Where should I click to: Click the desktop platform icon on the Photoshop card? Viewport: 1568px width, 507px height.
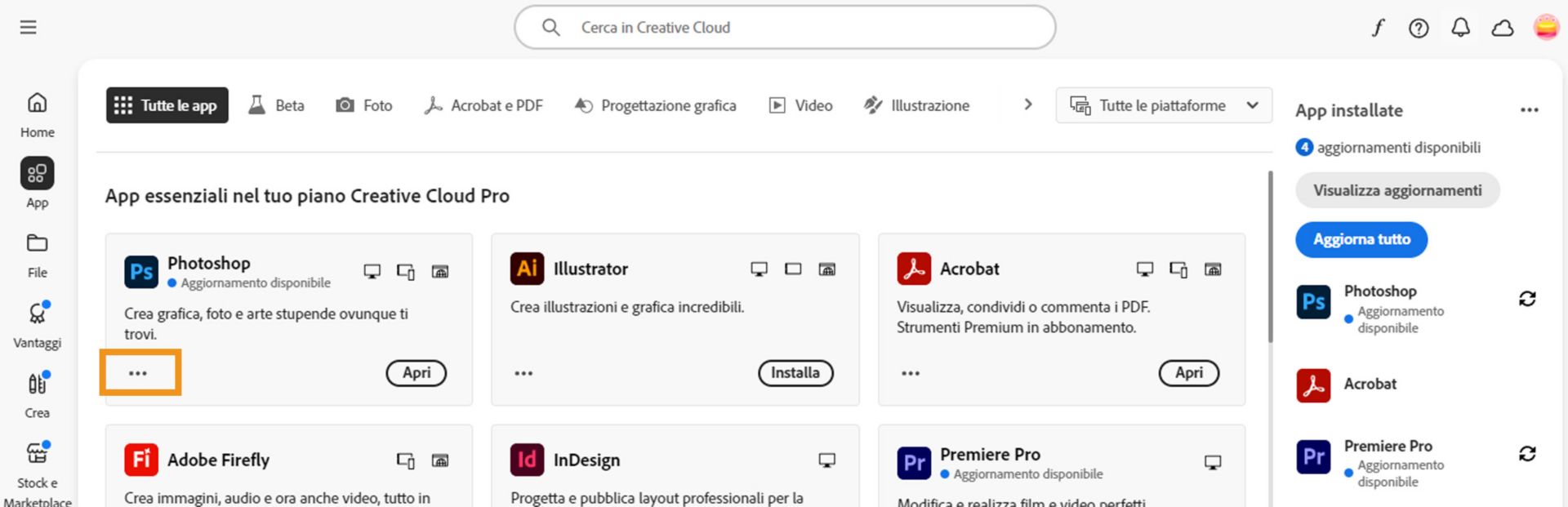(x=372, y=271)
